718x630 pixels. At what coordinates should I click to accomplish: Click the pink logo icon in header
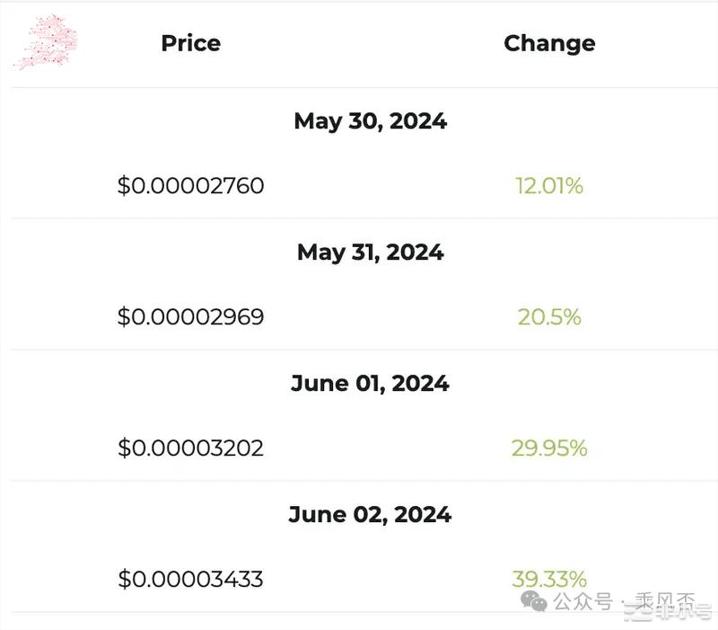pyautogui.click(x=47, y=42)
